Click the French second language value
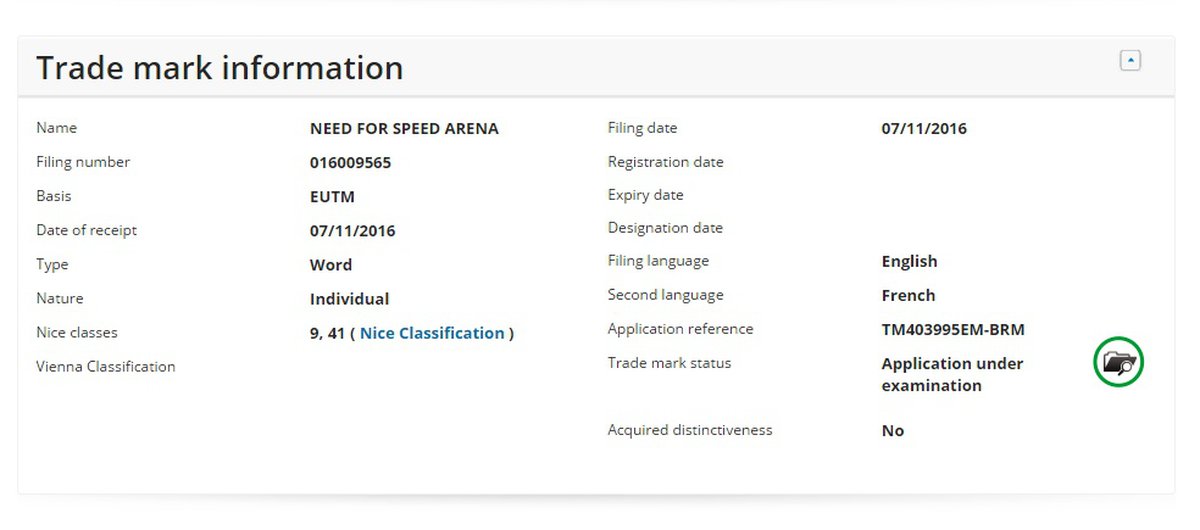This screenshot has width=1200, height=530. [x=908, y=295]
